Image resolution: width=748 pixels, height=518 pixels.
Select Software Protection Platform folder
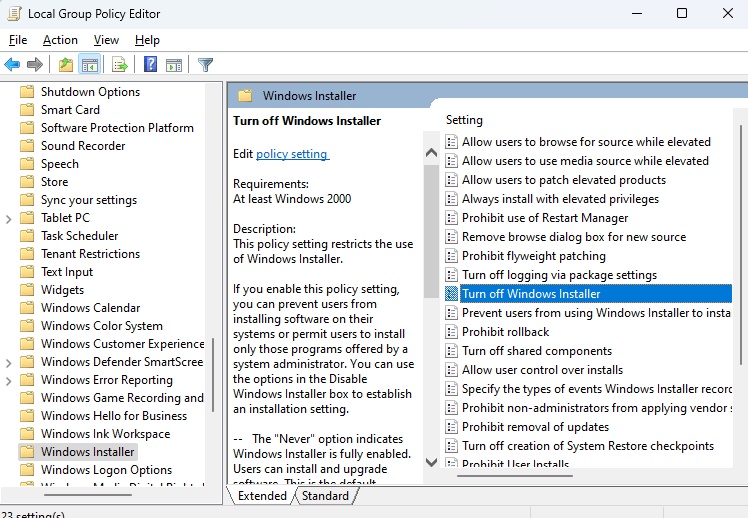(x=117, y=127)
